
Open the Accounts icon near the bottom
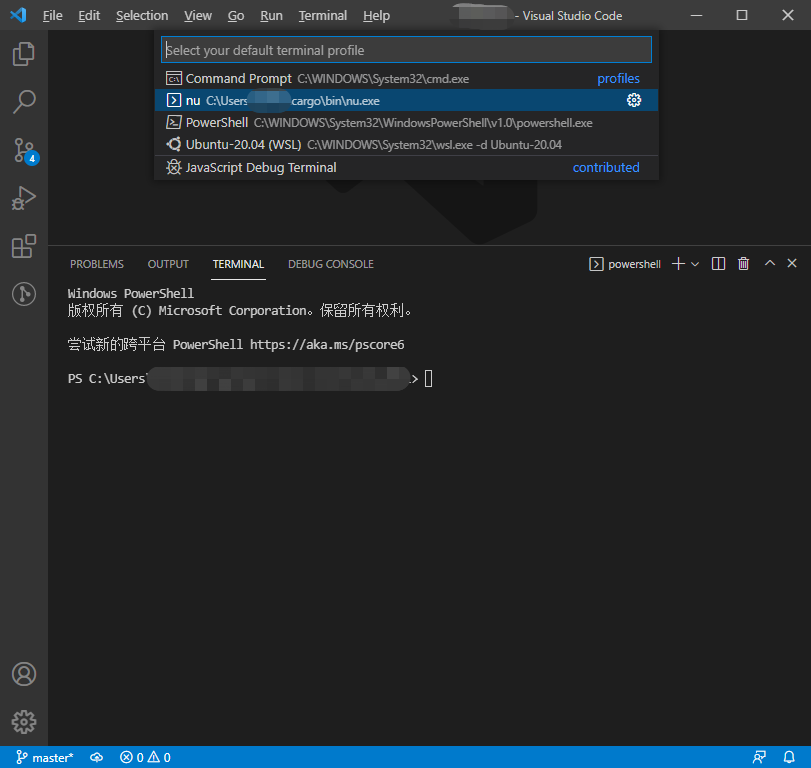click(x=23, y=674)
